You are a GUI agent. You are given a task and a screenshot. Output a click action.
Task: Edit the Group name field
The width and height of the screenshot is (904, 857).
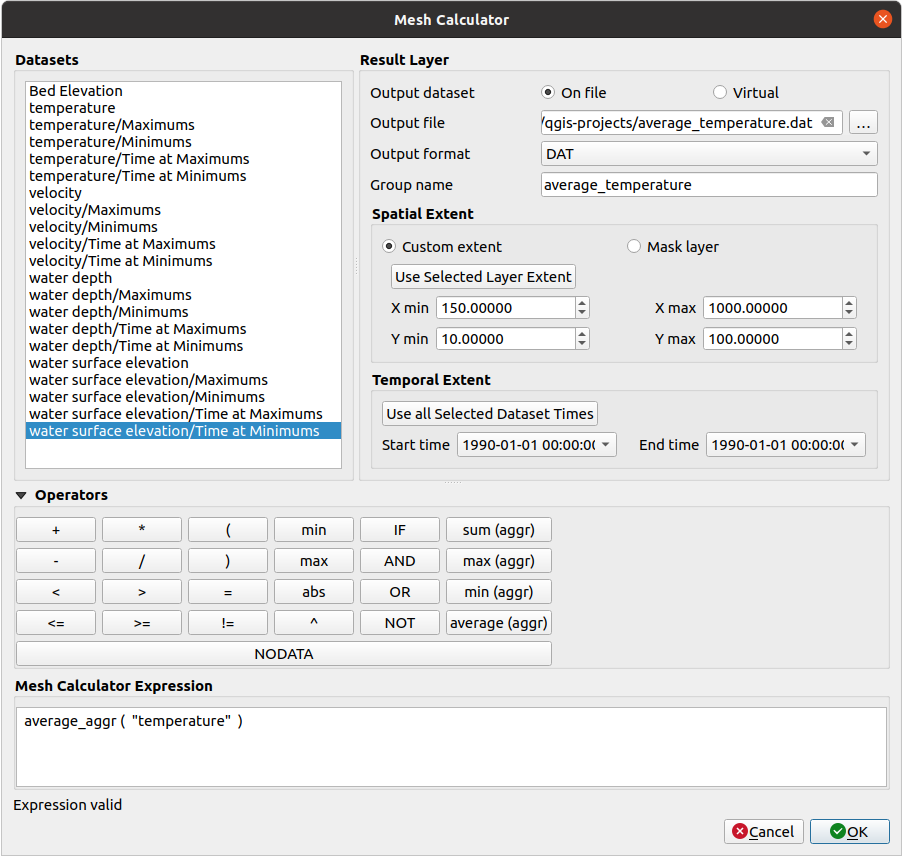tap(708, 184)
